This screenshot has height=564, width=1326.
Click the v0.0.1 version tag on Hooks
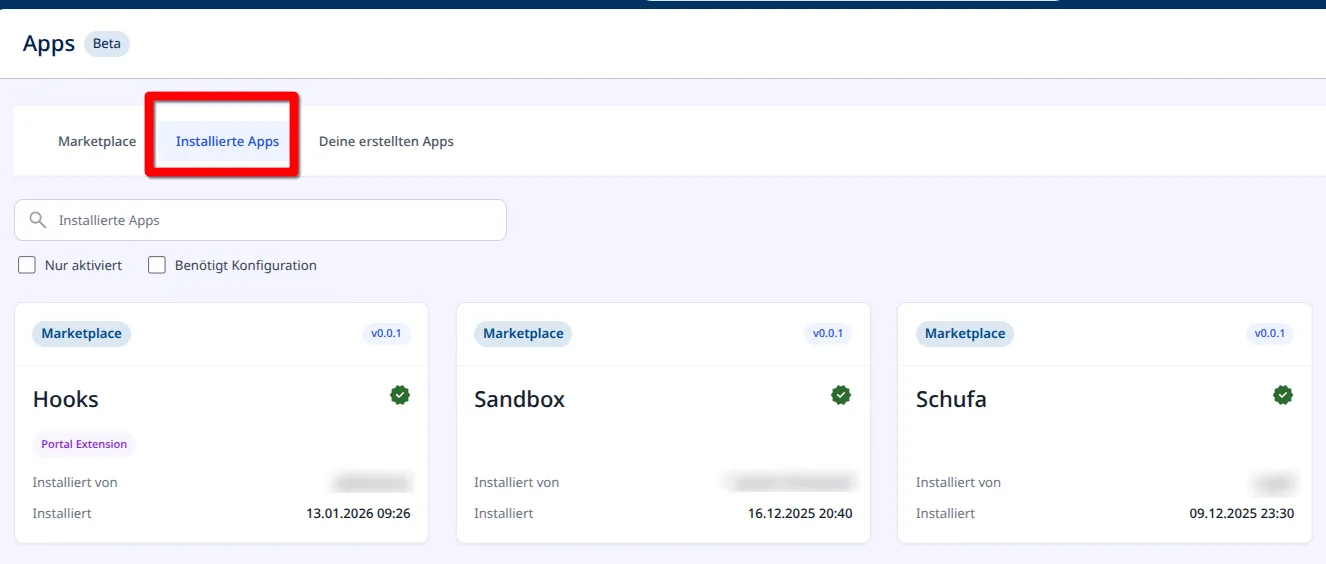[x=386, y=334]
